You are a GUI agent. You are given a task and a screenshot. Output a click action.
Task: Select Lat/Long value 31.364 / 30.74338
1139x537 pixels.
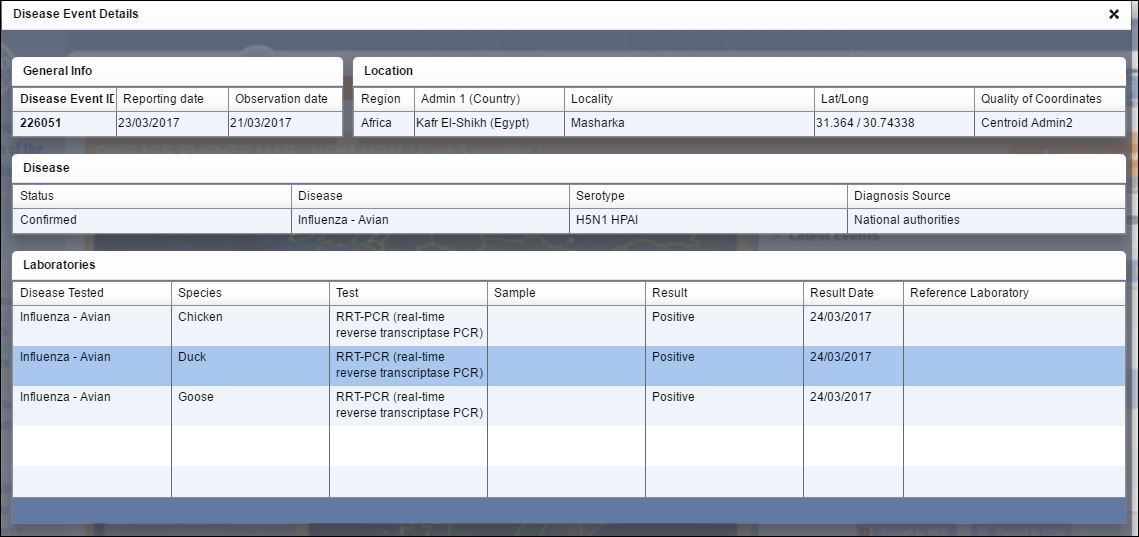point(894,124)
